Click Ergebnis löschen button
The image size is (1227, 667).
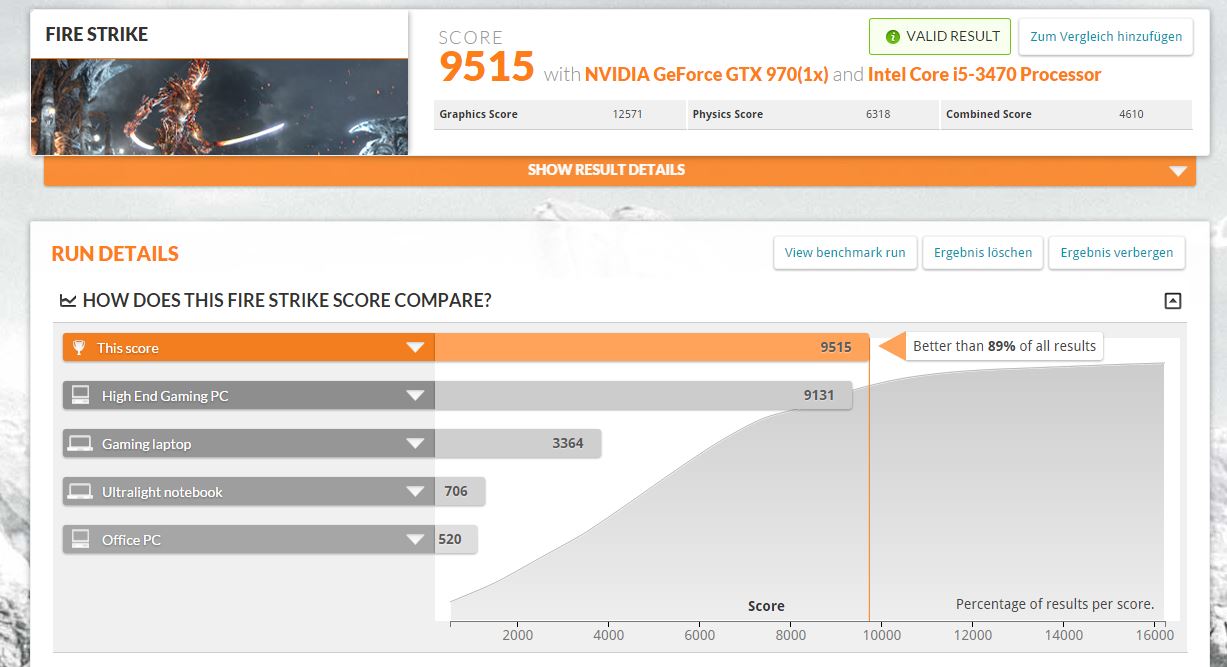[x=983, y=253]
